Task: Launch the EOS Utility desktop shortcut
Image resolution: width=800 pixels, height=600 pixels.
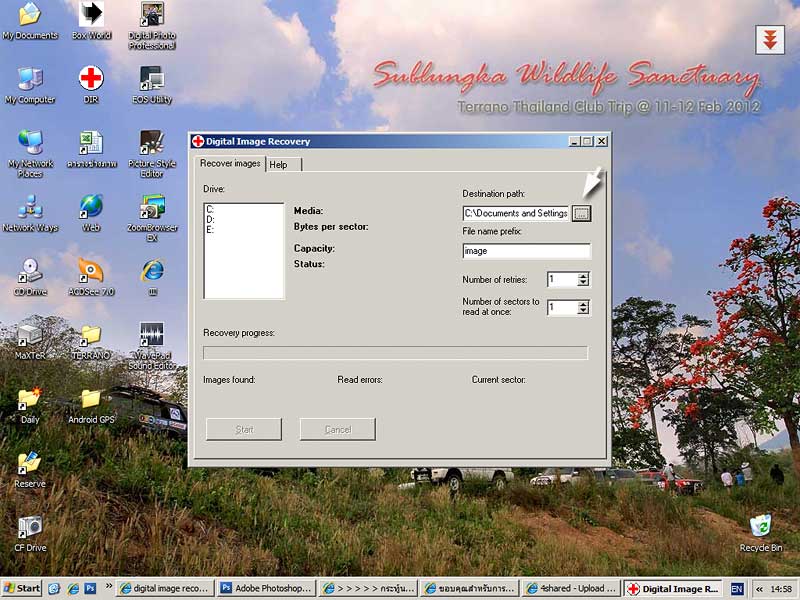Action: (152, 79)
